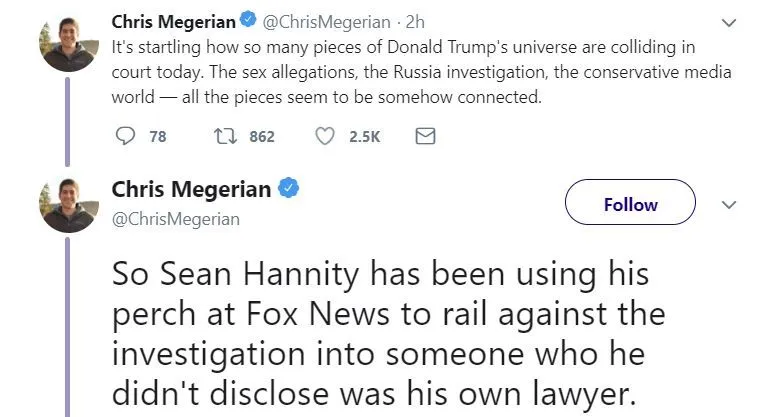Click the @ChrisMegerian handle below the bold name
This screenshot has height=417, width=770.
[175, 219]
